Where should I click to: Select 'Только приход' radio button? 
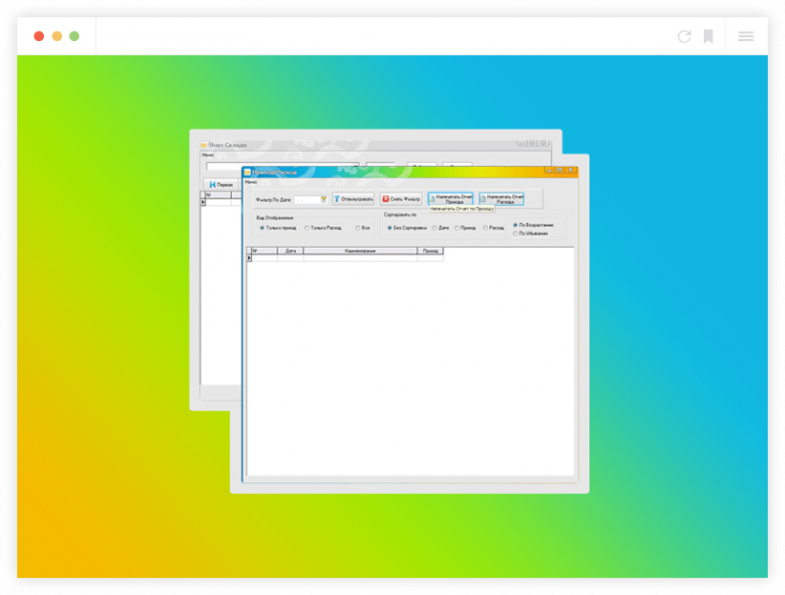click(x=262, y=228)
